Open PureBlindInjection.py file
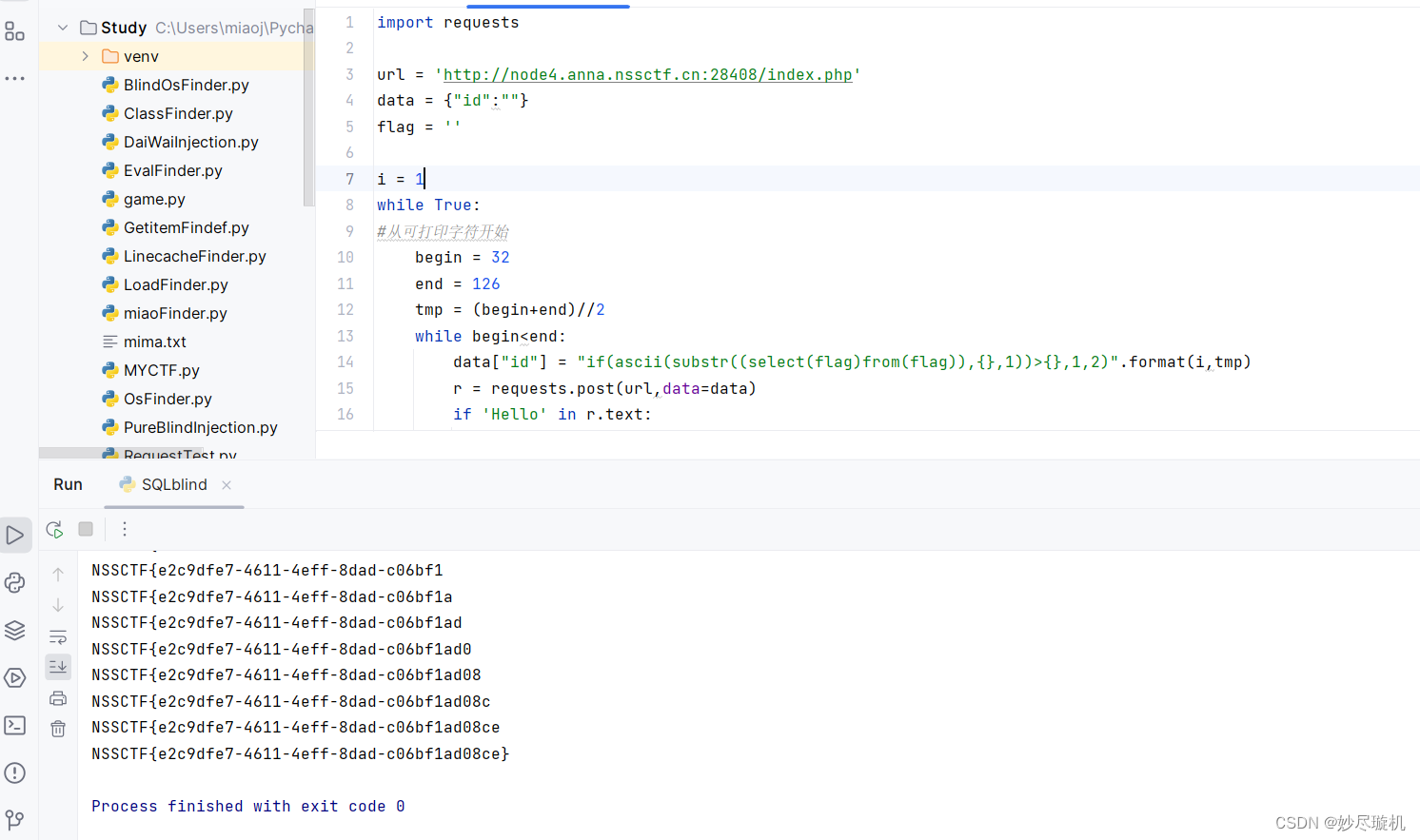This screenshot has height=840, width=1420. point(201,427)
